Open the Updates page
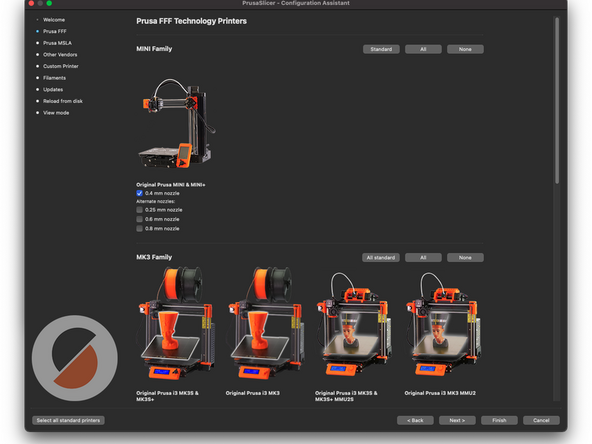592x444 pixels. pyautogui.click(x=52, y=89)
